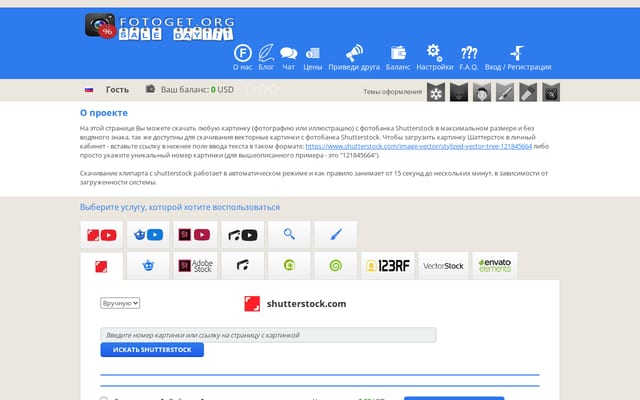Apply the flashlight theme

click(x=528, y=92)
